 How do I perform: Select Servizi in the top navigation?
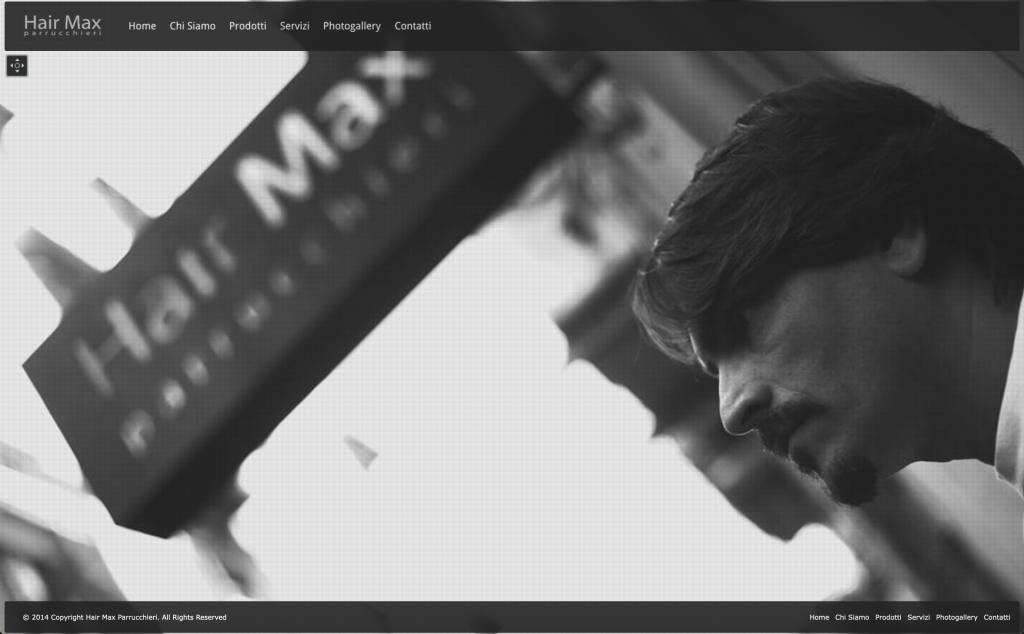(294, 26)
